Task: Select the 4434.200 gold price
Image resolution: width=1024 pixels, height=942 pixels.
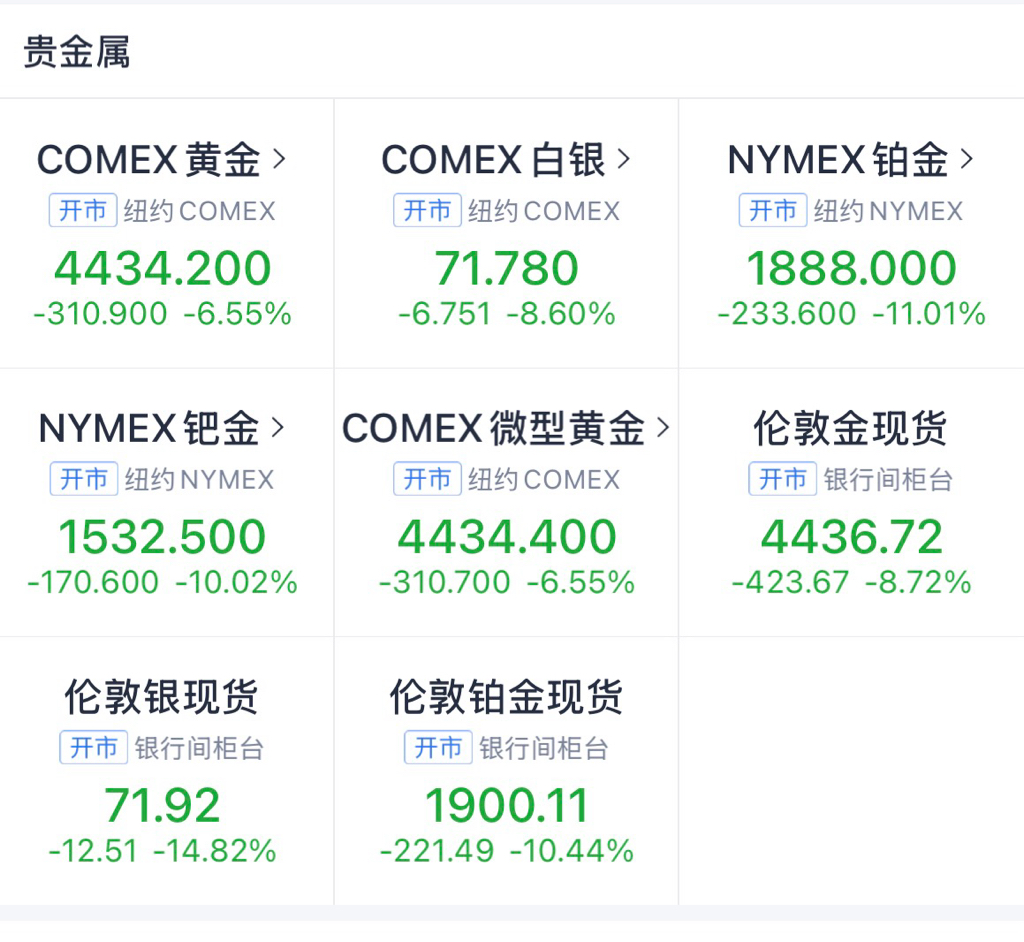Action: (x=163, y=268)
